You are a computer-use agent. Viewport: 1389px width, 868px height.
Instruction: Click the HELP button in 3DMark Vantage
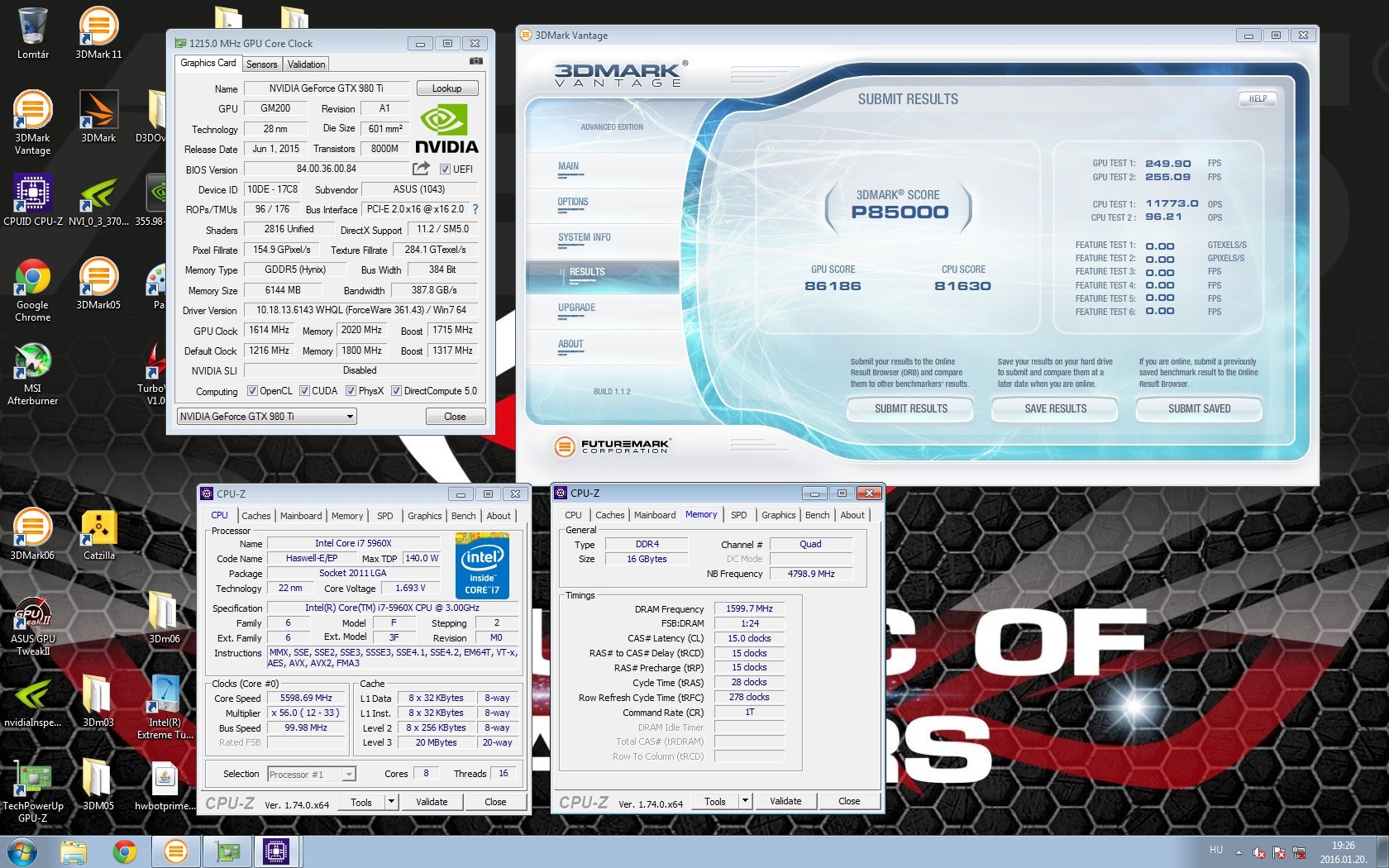(1258, 99)
